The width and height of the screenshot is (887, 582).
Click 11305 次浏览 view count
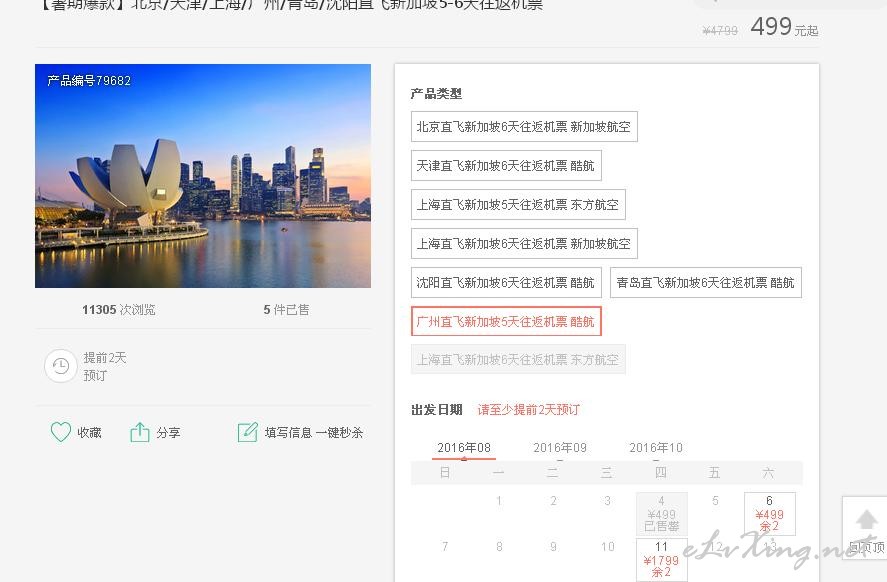(x=119, y=309)
